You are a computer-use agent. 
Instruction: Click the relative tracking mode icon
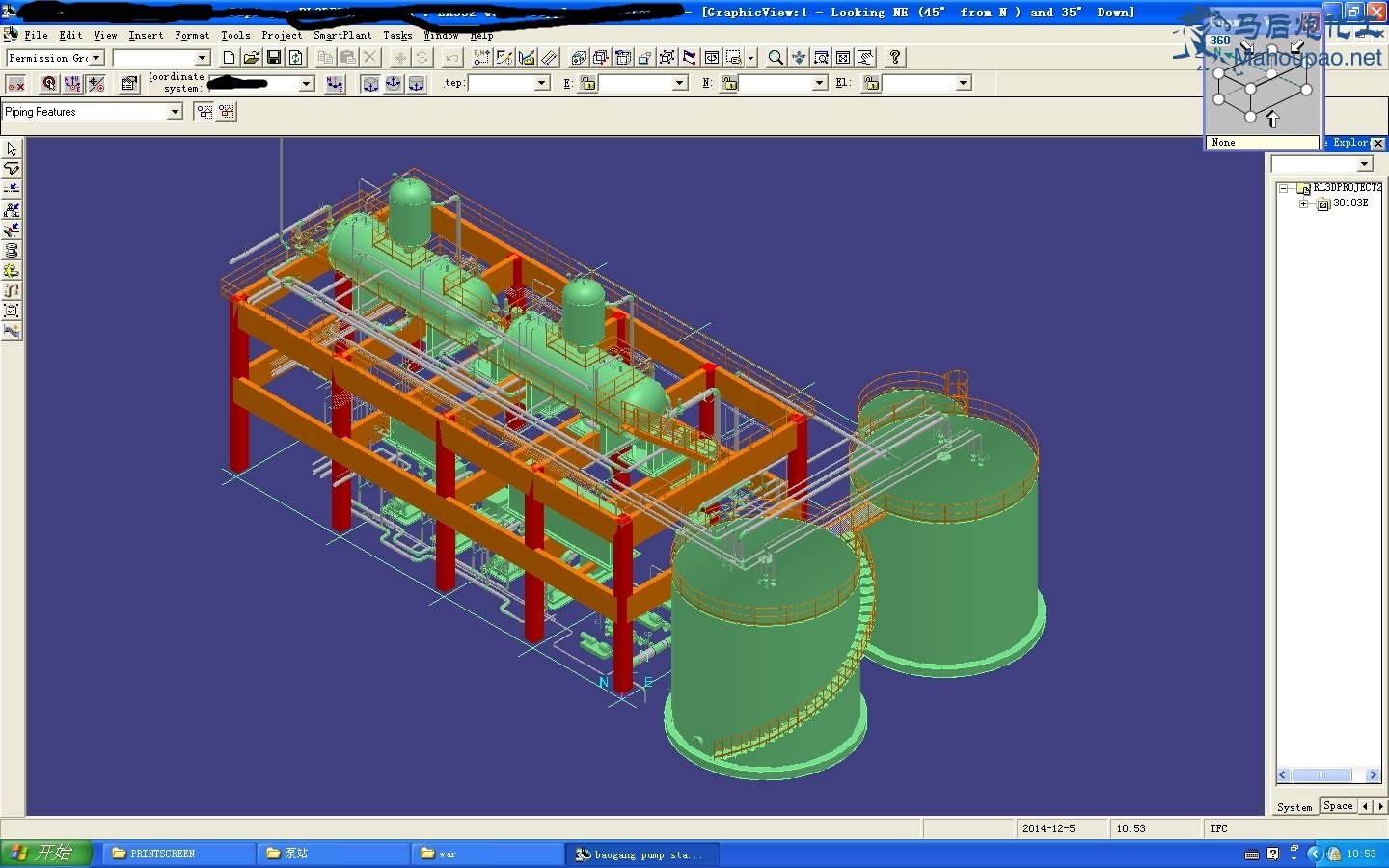pos(96,84)
